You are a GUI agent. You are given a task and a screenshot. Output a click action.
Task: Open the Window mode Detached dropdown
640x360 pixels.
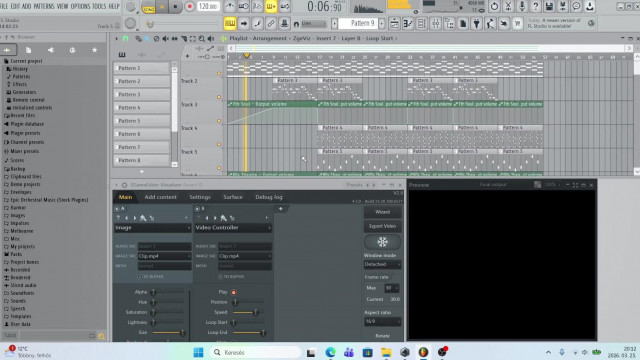(382, 264)
